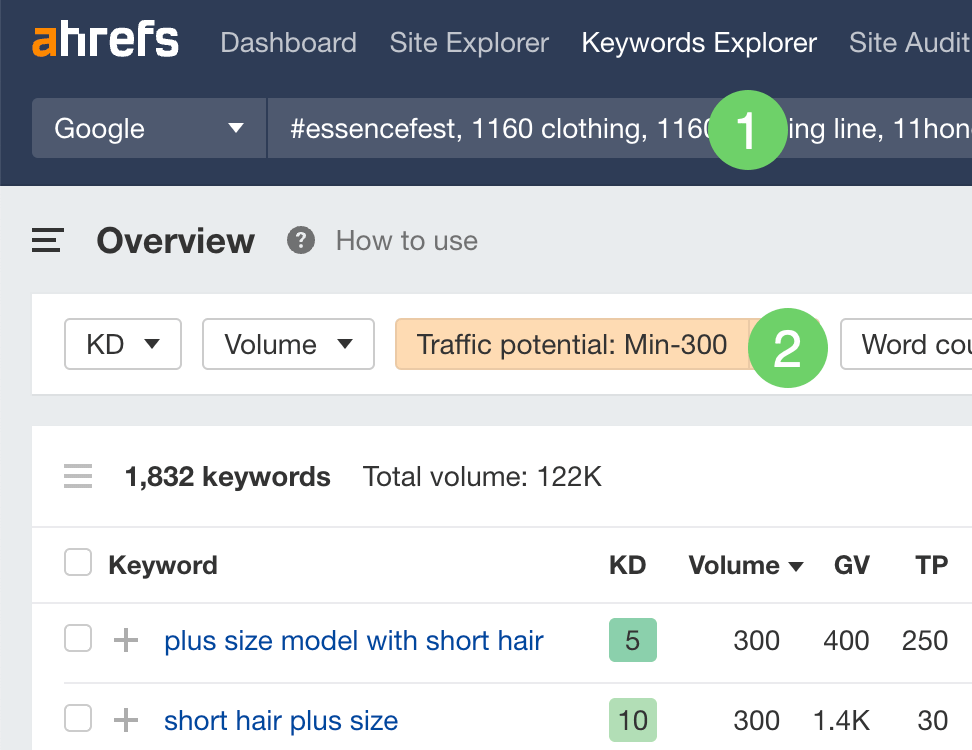972x750 pixels.
Task: Expand the KD filter dropdown
Action: 122,344
